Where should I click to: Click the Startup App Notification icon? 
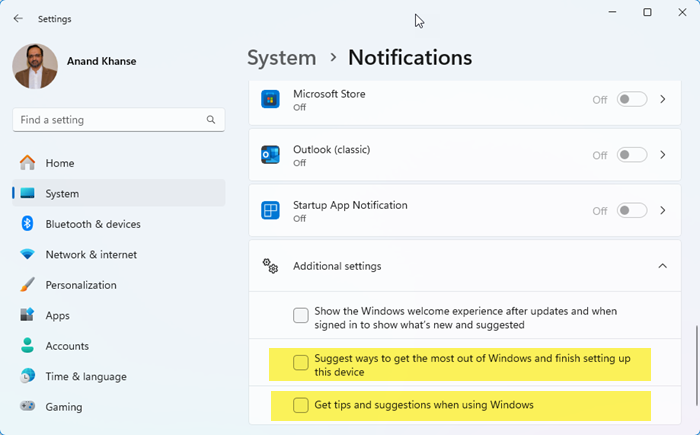(270, 211)
